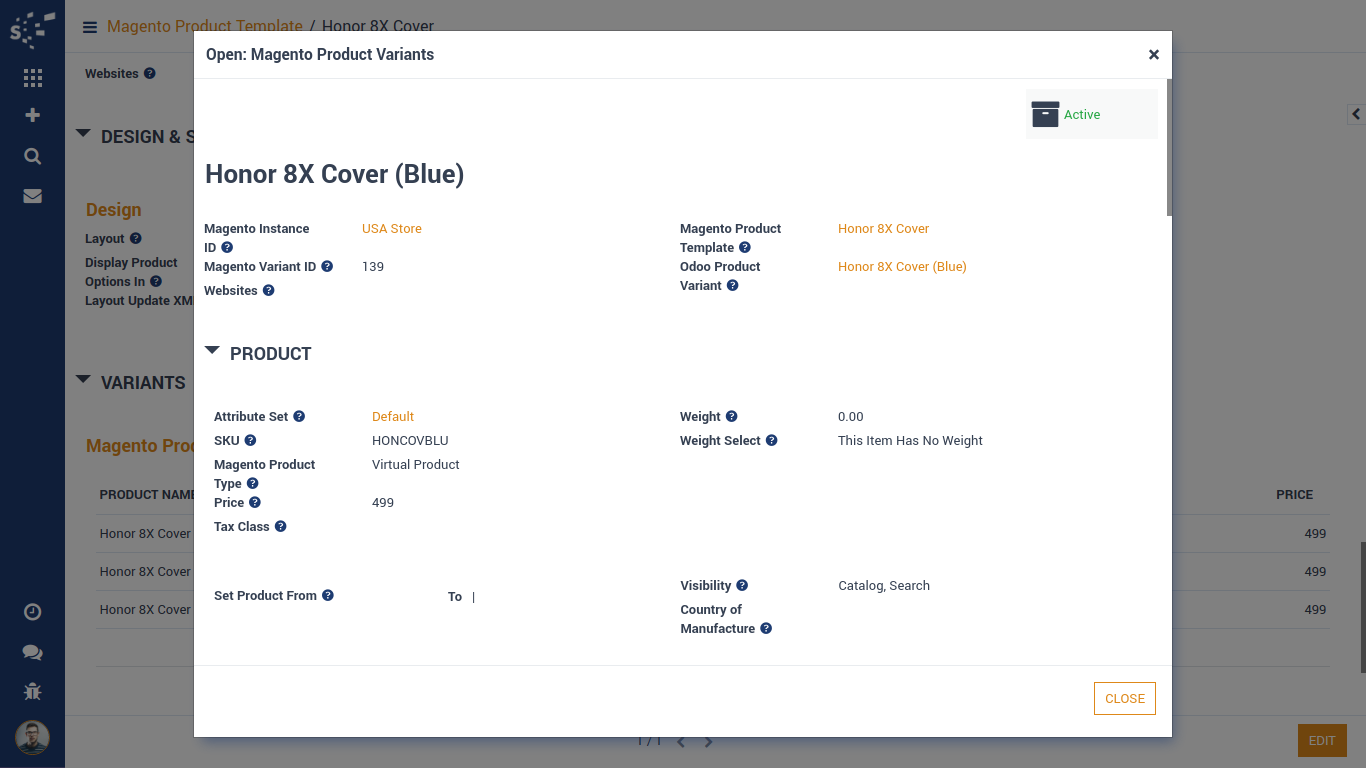Viewport: 1366px width, 768px height.
Task: Click the help icon beside SKU
Action: pos(251,441)
